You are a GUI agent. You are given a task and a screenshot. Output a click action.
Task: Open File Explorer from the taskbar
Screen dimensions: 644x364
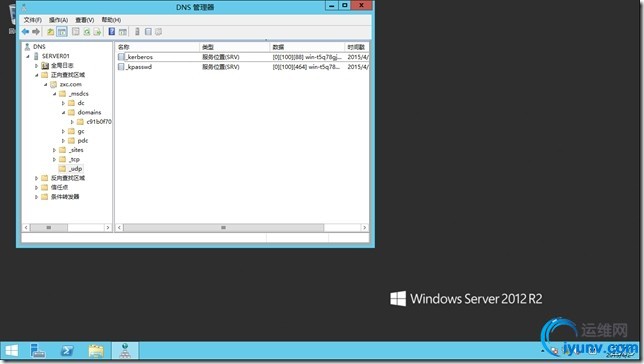tap(96, 350)
